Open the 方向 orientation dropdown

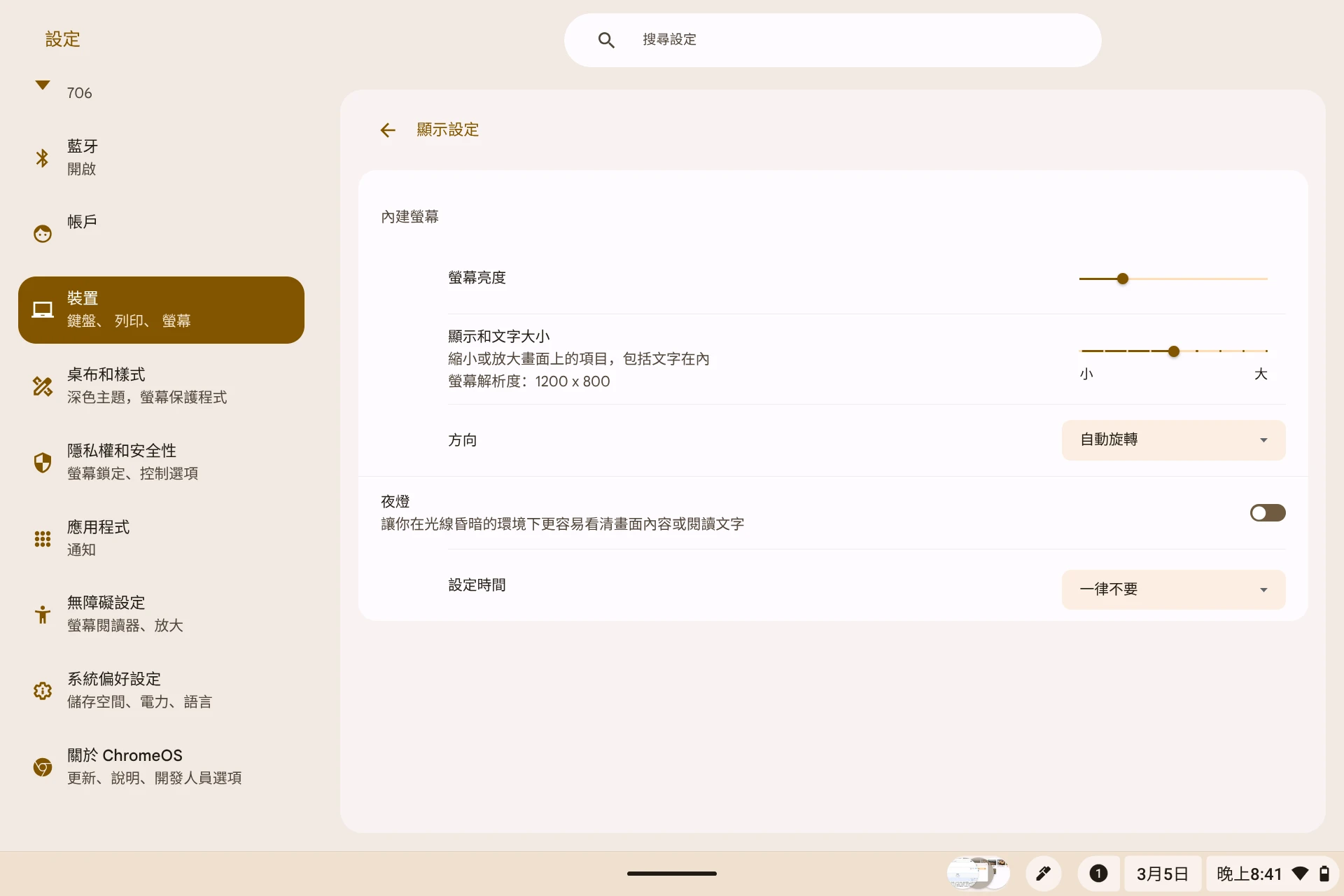pos(1173,440)
